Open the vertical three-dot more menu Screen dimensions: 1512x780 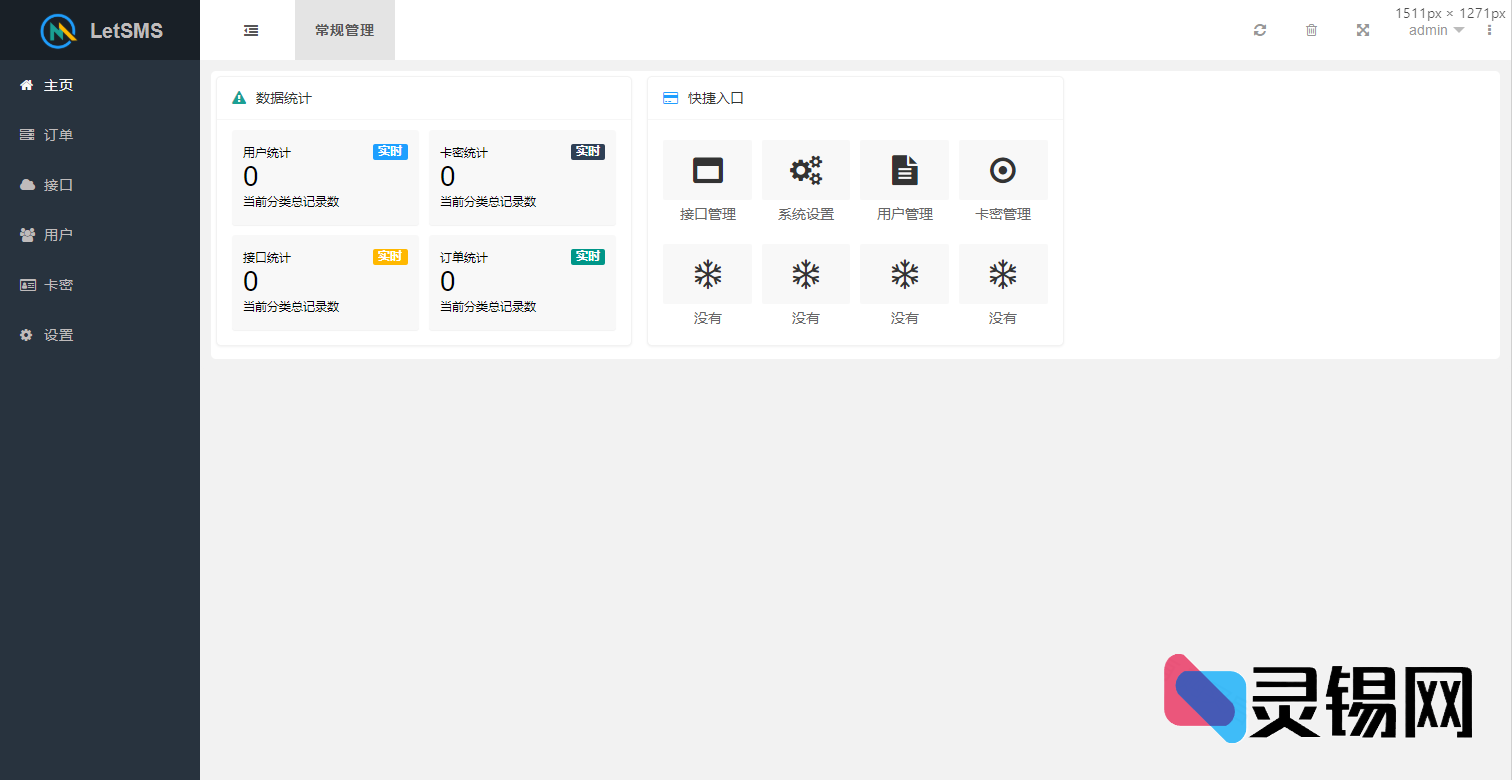1489,30
